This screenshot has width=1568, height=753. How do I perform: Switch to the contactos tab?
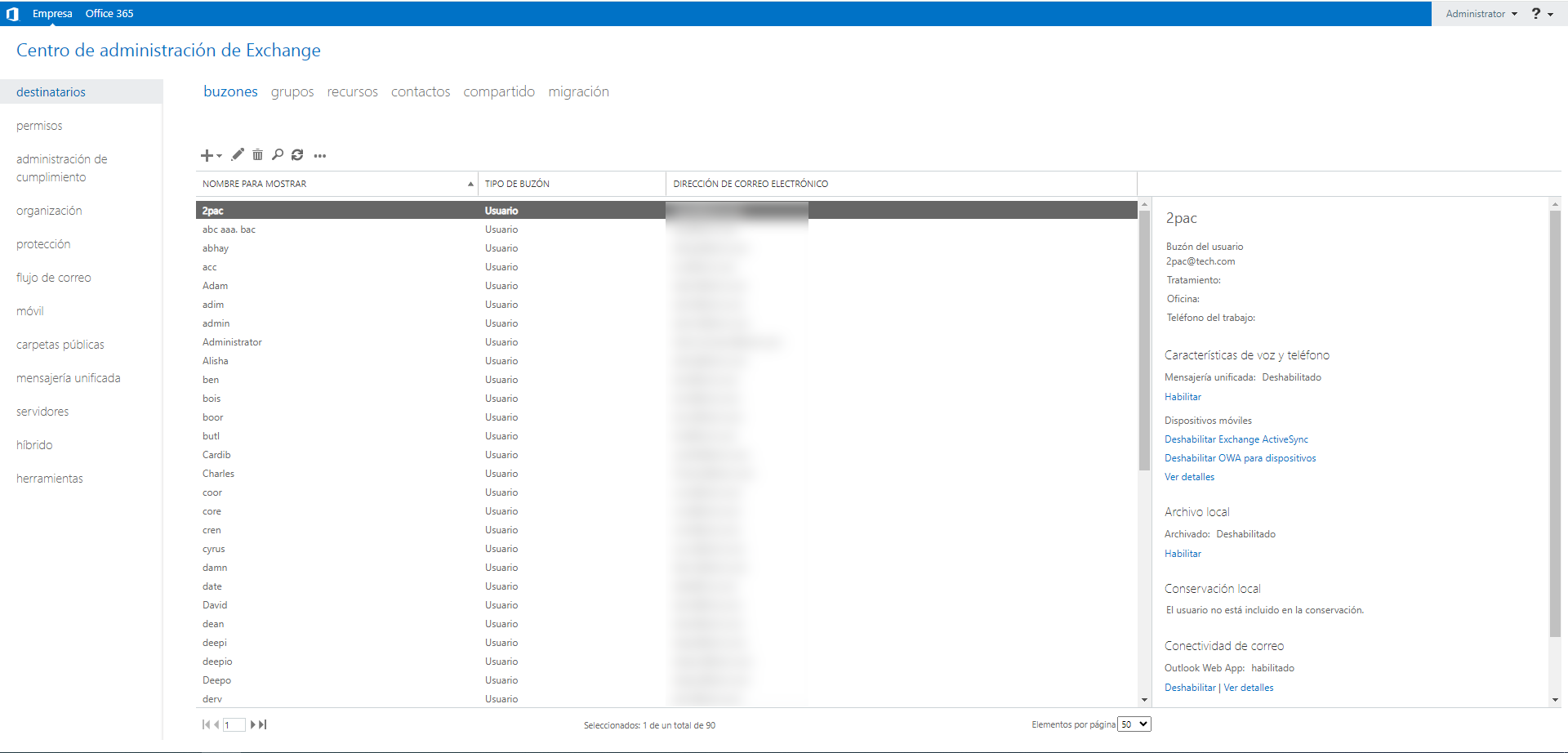[x=421, y=91]
